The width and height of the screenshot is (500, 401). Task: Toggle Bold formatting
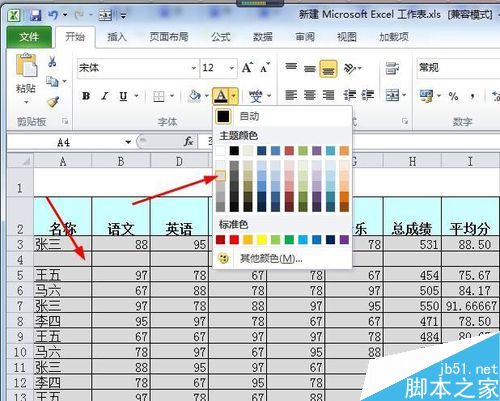point(86,96)
